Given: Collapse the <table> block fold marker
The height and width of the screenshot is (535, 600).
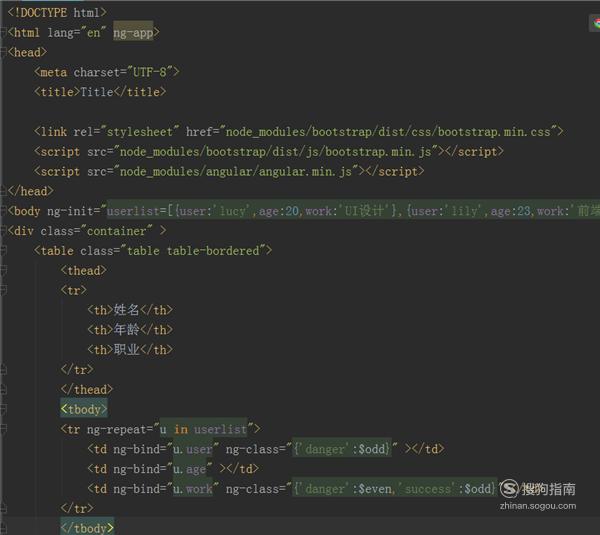Looking at the screenshot, I should tap(3, 251).
